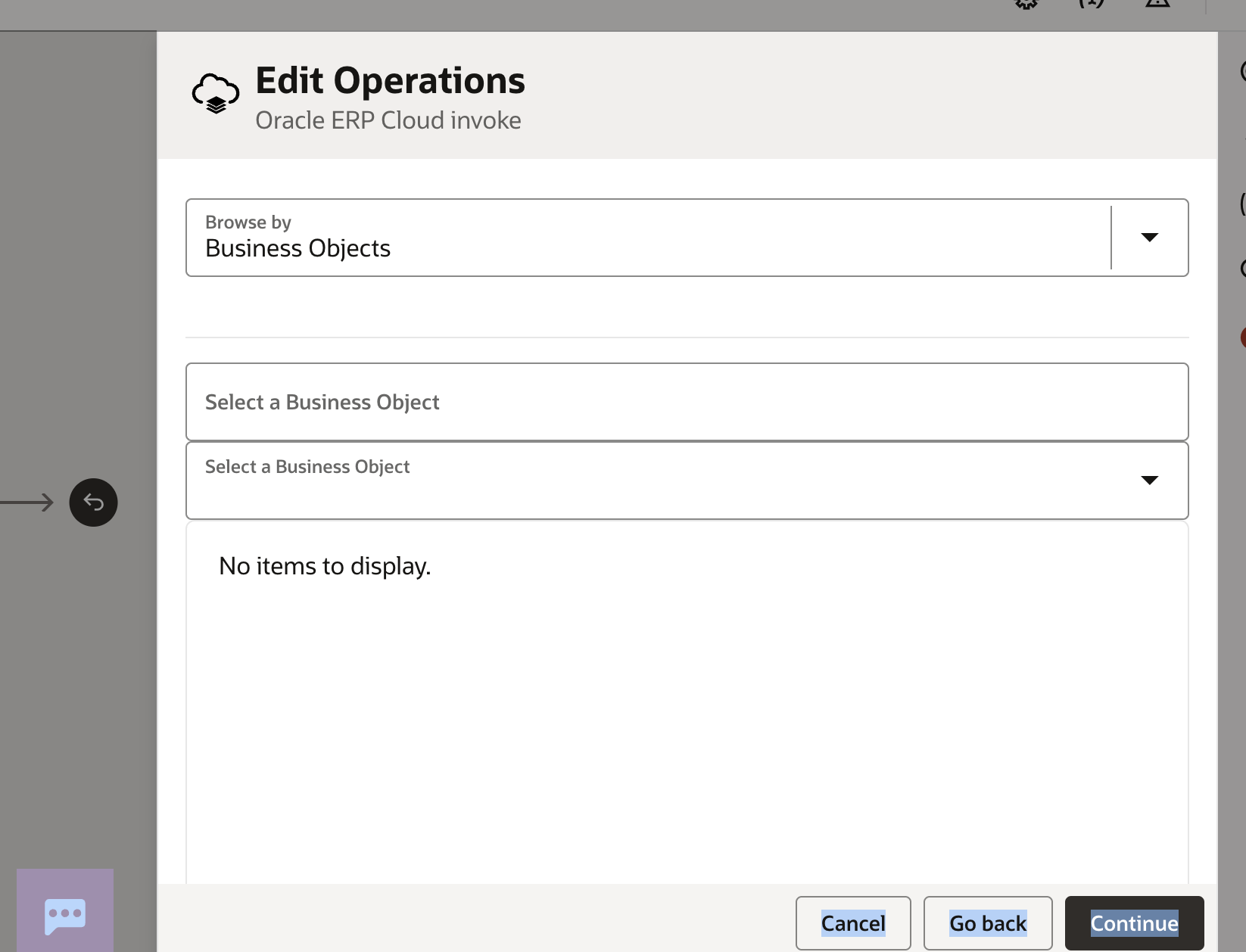This screenshot has height=952, width=1246.
Task: Click the undo arrow circle icon
Action: click(93, 502)
